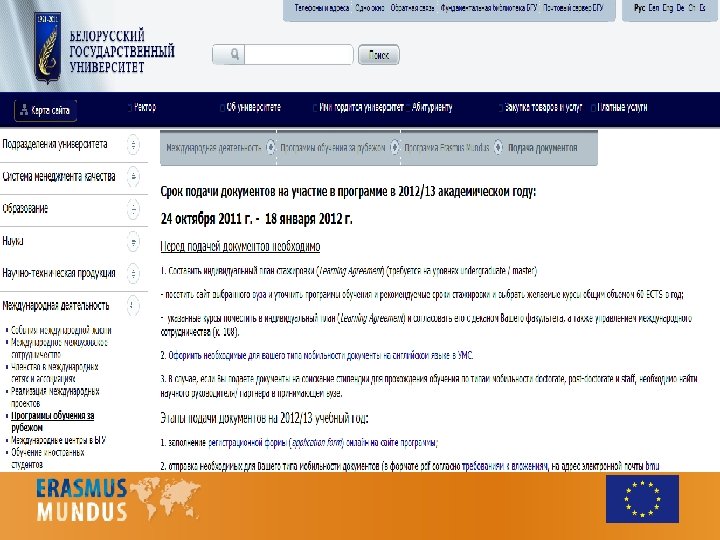Open the Об университете menu

pos(253,107)
